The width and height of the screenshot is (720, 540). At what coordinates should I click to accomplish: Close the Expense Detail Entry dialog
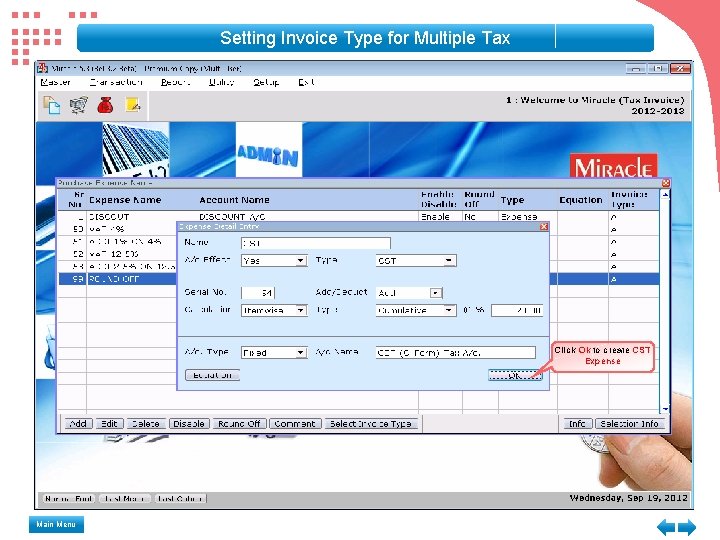pos(544,226)
